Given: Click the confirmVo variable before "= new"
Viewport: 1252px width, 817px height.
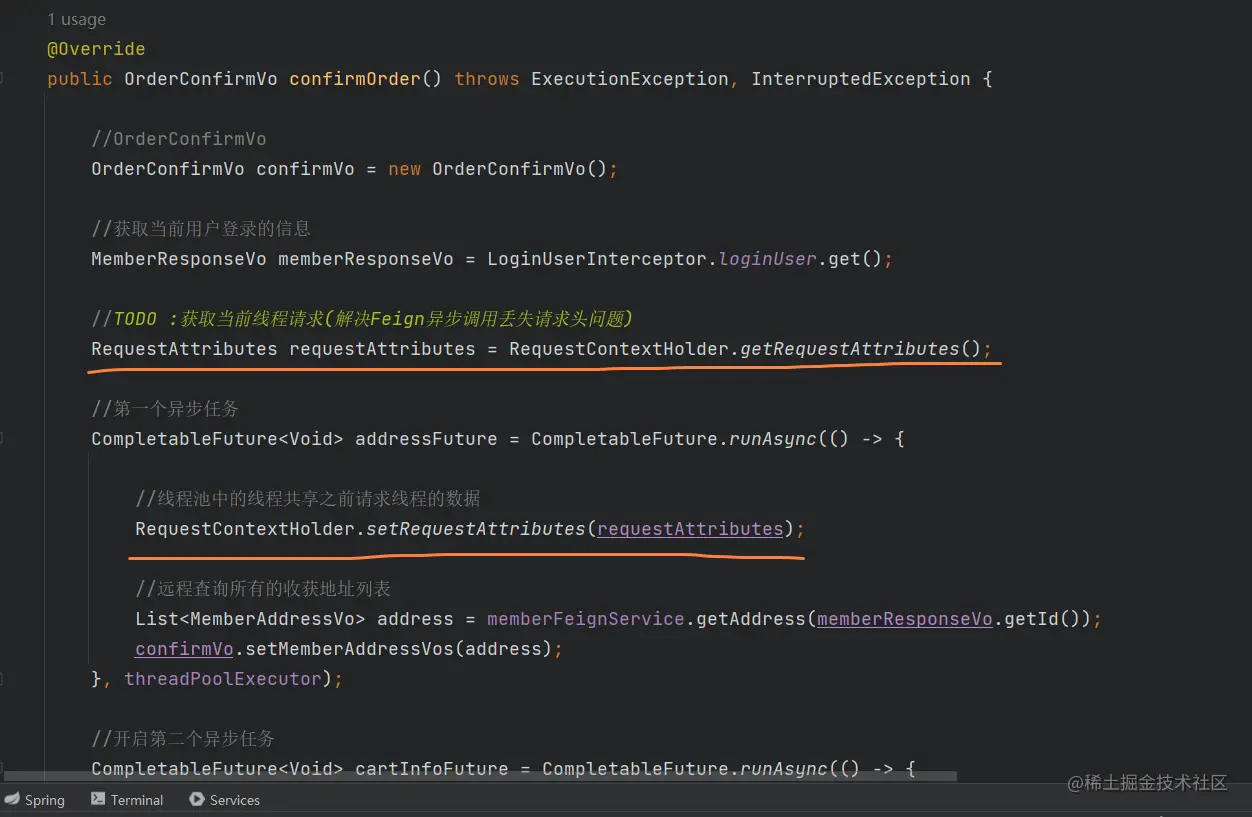Looking at the screenshot, I should pos(305,169).
